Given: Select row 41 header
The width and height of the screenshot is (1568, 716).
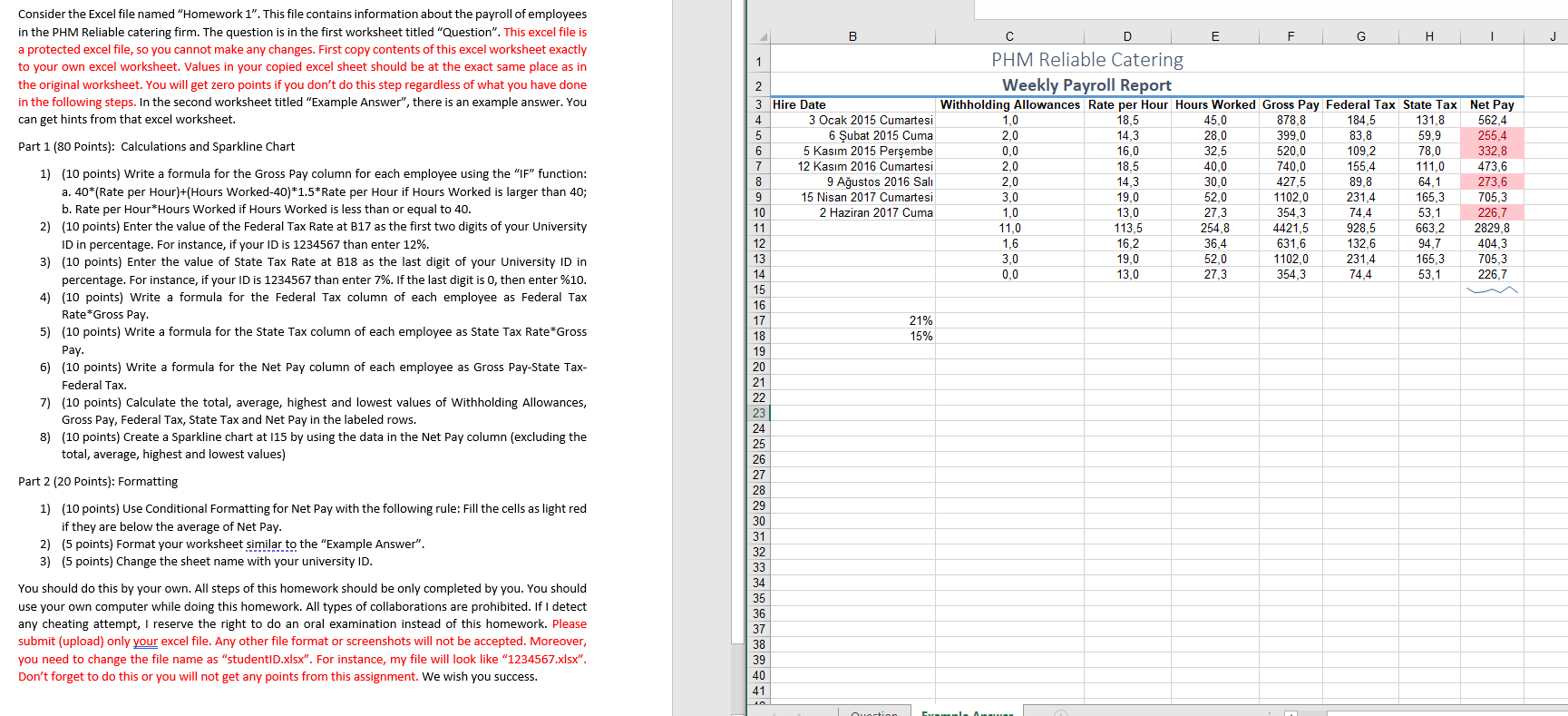Looking at the screenshot, I should pyautogui.click(x=759, y=691).
